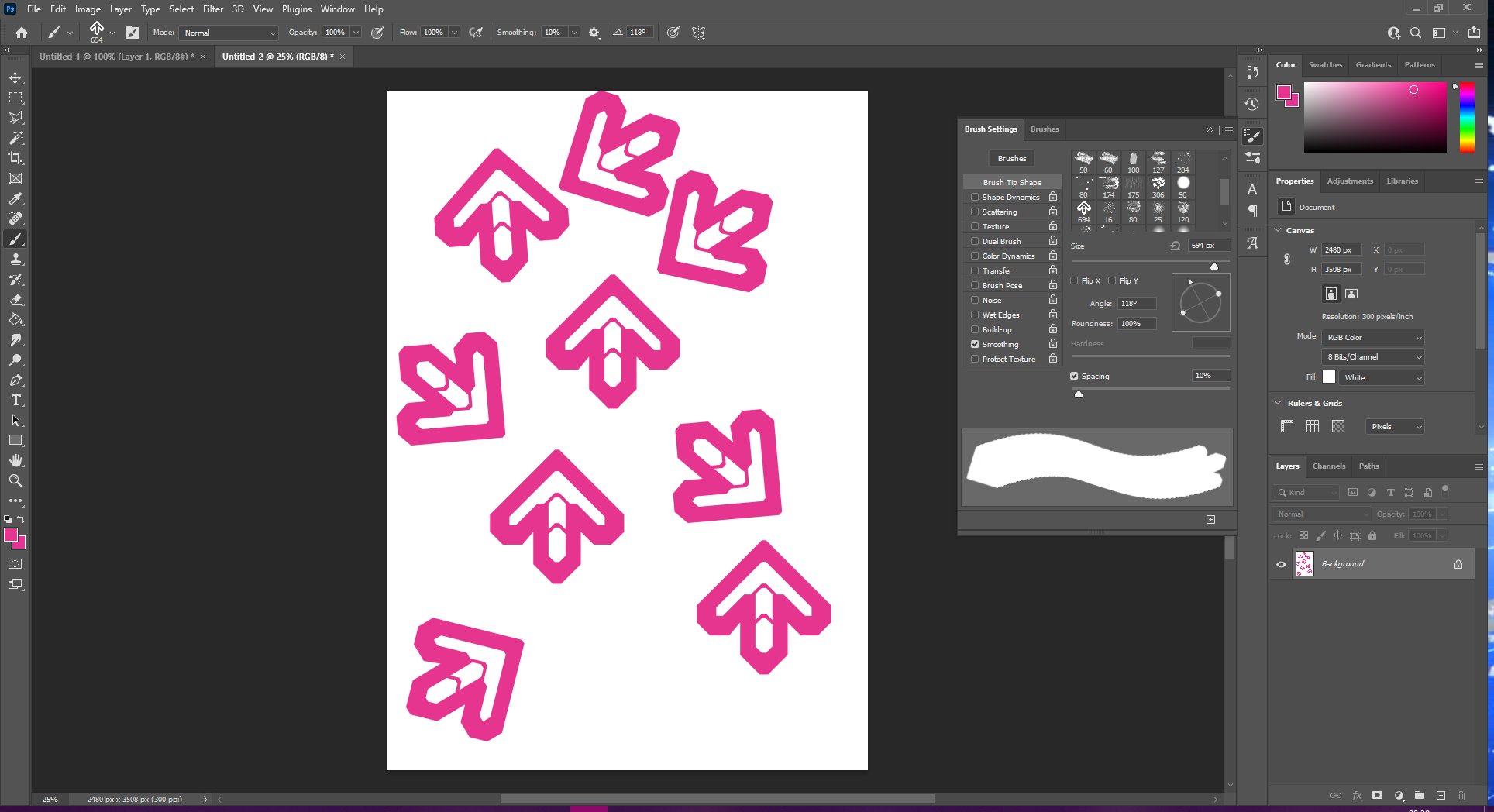Select the Move tool
Screen dimensions: 1494x812
(15, 77)
